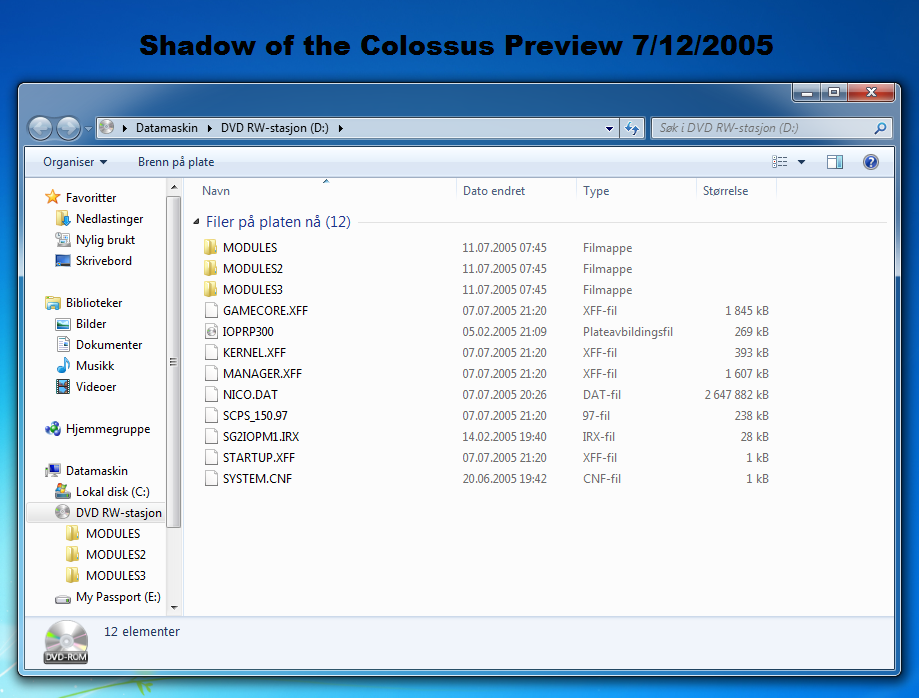The width and height of the screenshot is (919, 698).
Task: Open Biblioteker in the navigation pane
Action: pyautogui.click(x=94, y=303)
